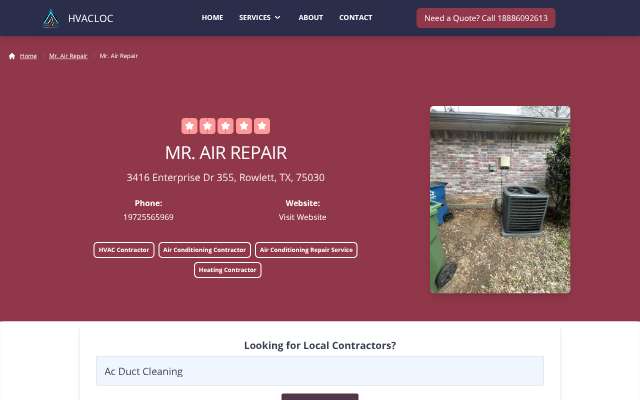640x400 pixels.
Task: Click the HVACLOC site name
Action: (91, 18)
